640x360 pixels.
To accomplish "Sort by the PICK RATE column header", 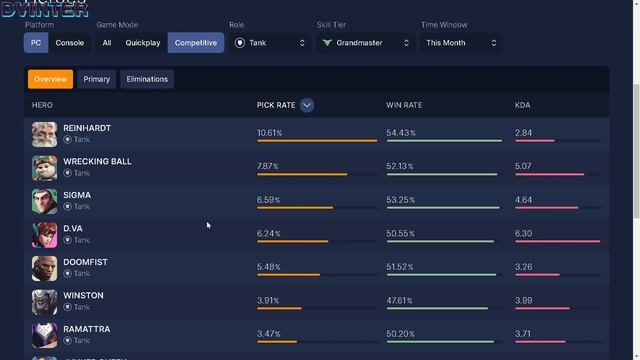I will point(276,105).
